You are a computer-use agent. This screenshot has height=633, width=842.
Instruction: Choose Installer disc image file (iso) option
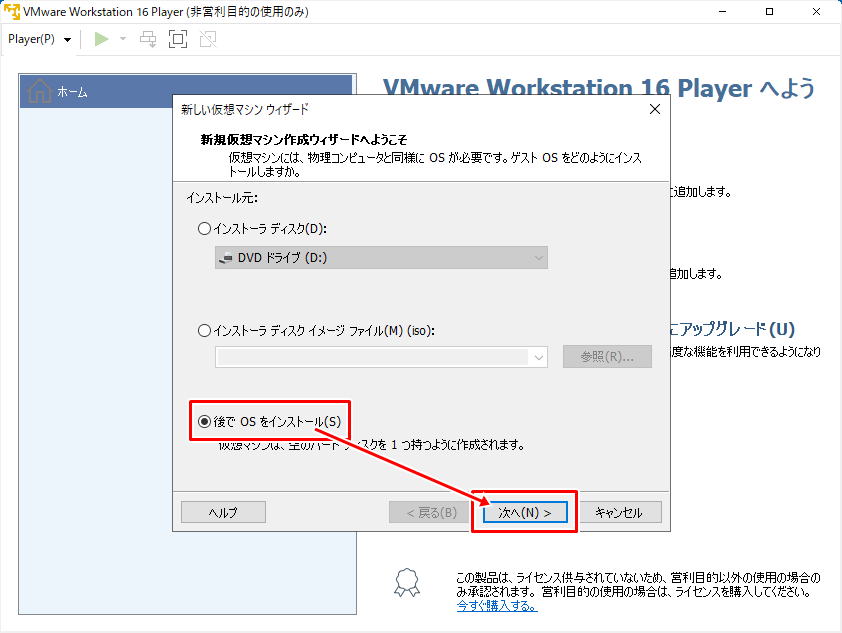click(x=205, y=331)
